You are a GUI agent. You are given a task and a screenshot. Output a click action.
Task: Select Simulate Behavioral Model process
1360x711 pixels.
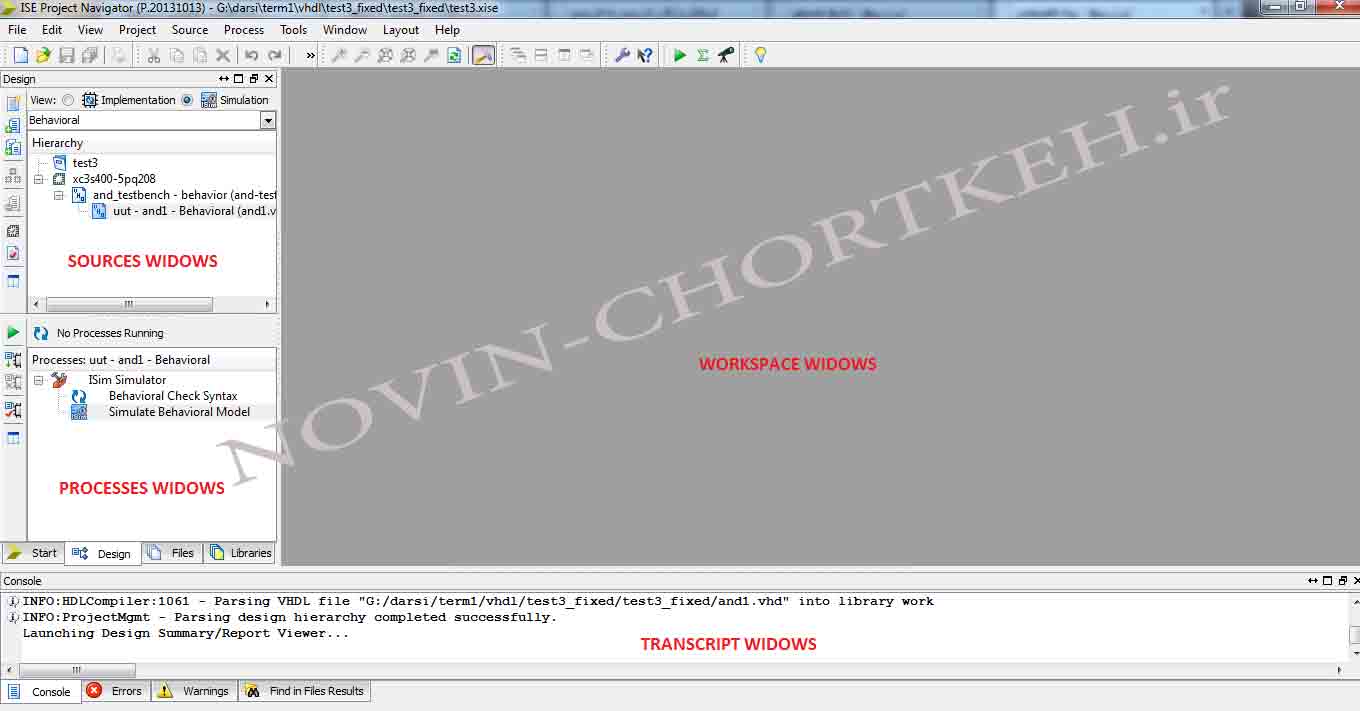[x=179, y=412]
